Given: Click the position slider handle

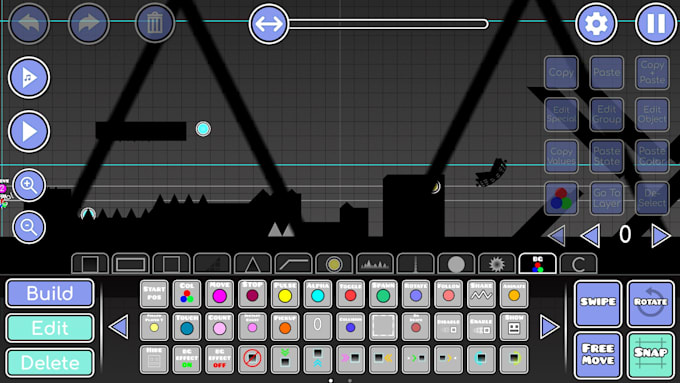Looking at the screenshot, I should [x=269, y=24].
